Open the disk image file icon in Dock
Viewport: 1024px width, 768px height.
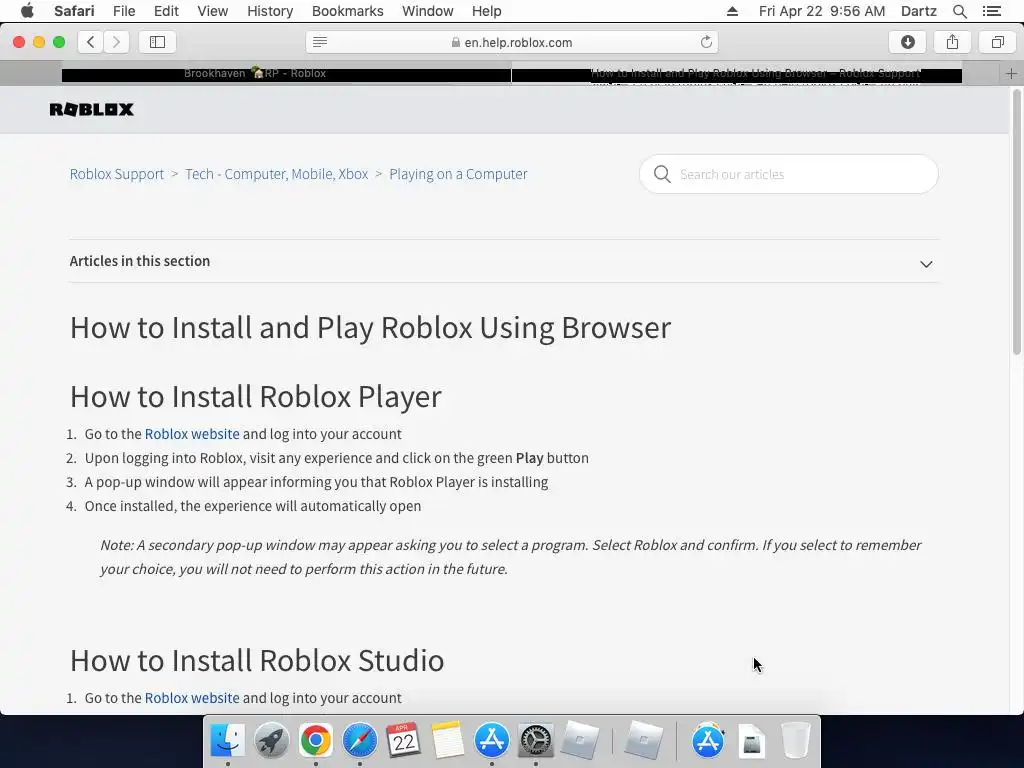point(752,742)
